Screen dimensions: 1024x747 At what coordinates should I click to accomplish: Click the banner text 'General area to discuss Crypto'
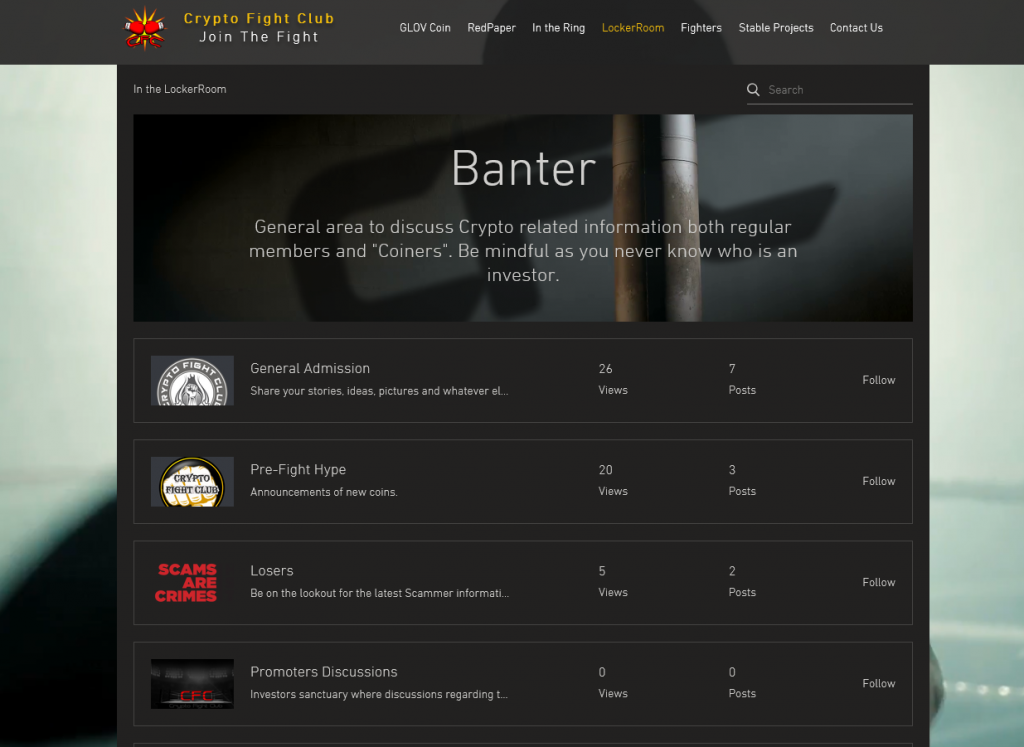click(523, 251)
